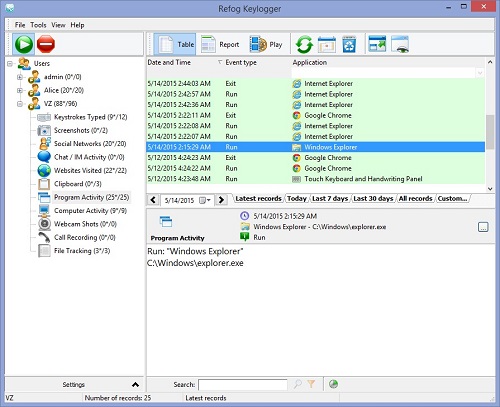This screenshot has height=407, width=500.
Task: Collapse the VZ user node
Action: [20, 104]
